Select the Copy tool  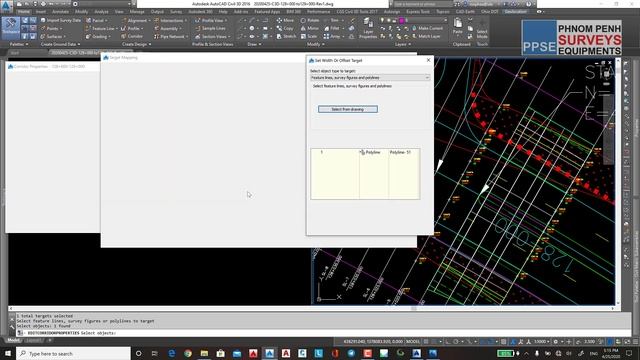coord(285,29)
